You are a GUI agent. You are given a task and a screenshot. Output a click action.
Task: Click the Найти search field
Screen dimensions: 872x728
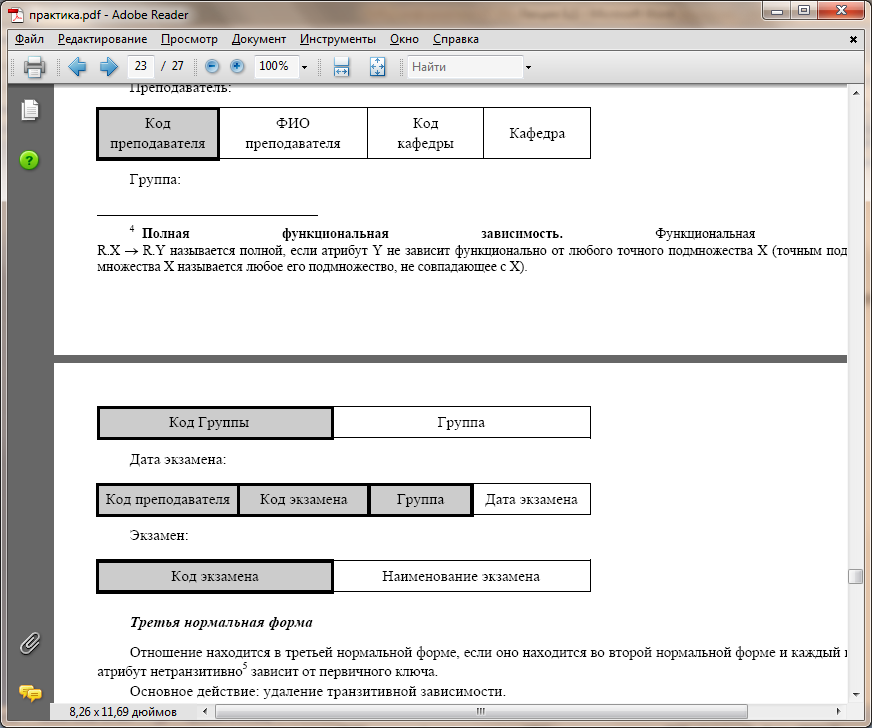465,67
